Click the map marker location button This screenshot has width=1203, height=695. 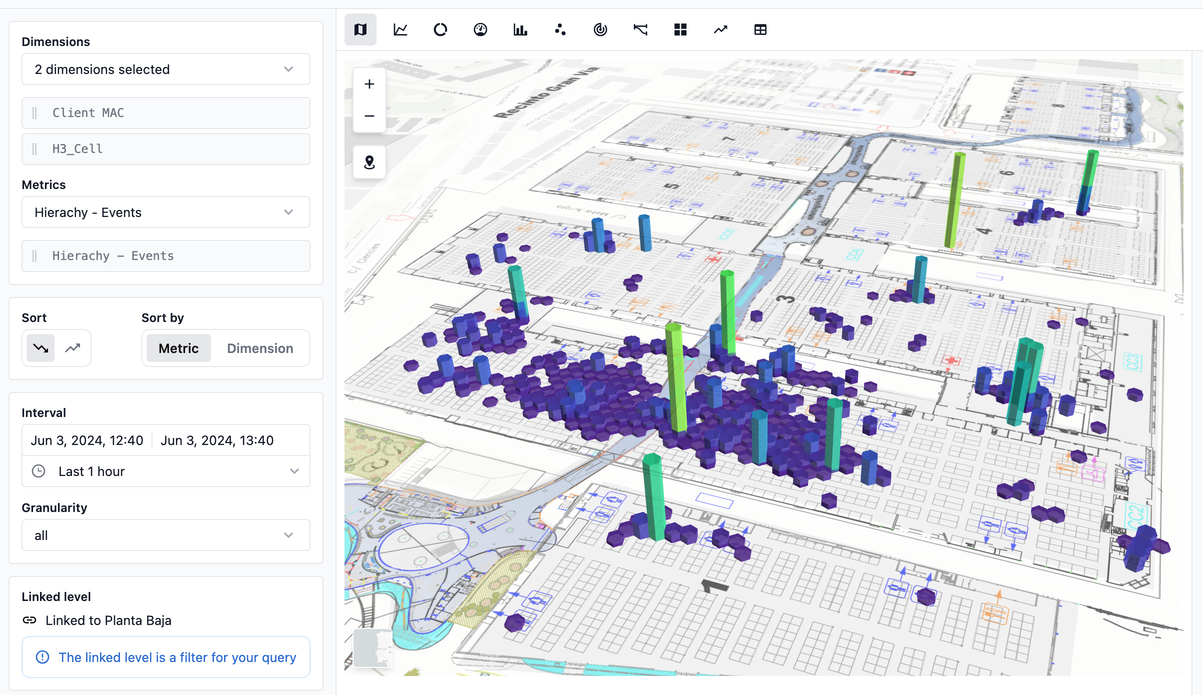tap(369, 162)
